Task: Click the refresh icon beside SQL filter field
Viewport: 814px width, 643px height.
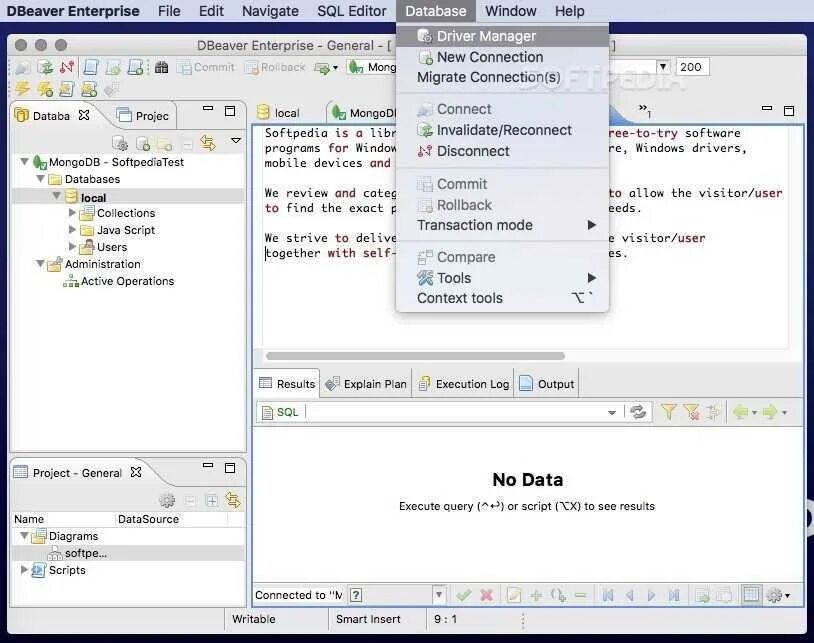Action: click(x=638, y=412)
